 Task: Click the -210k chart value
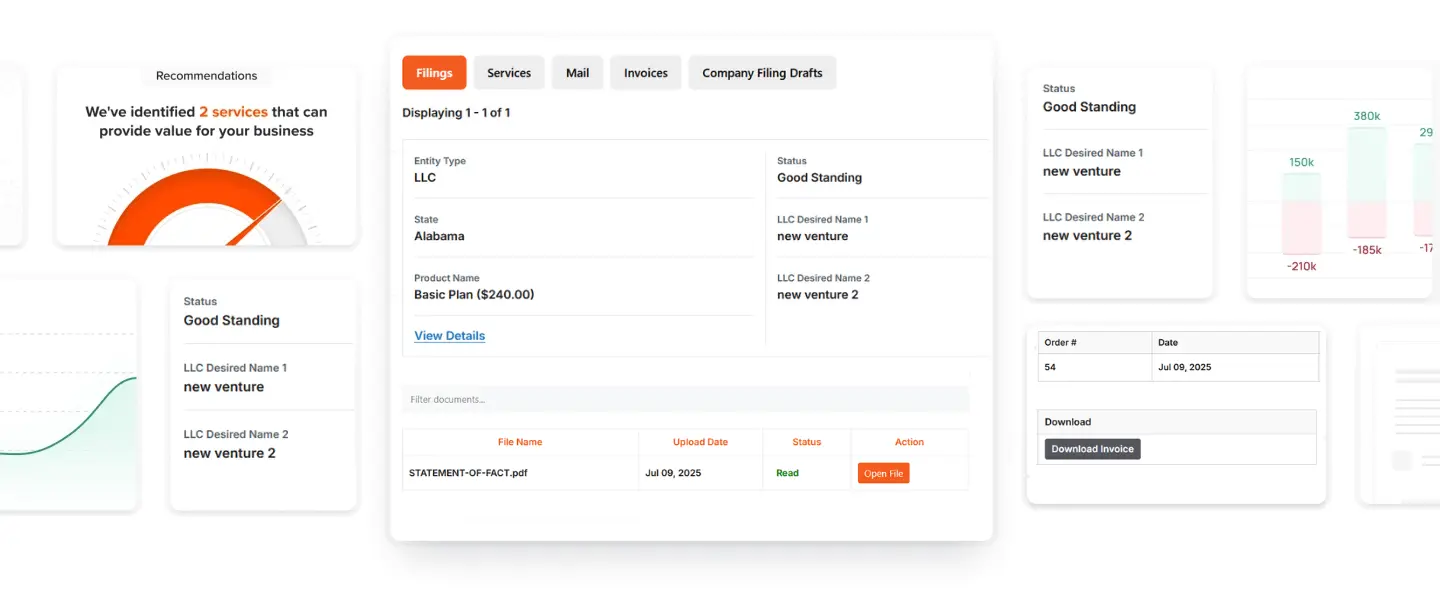[1301, 266]
